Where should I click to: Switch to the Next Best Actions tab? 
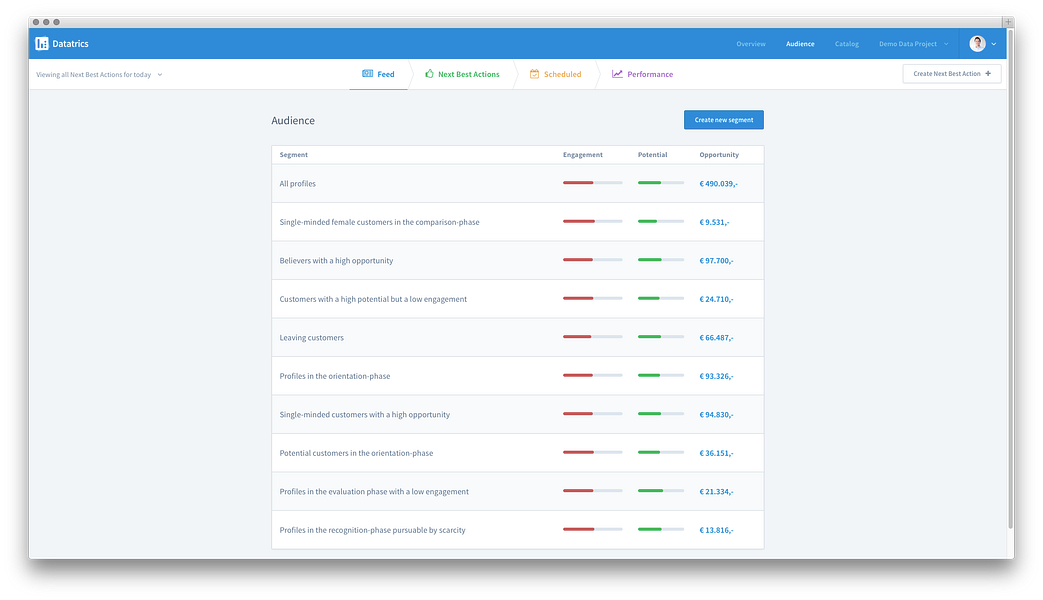pyautogui.click(x=462, y=74)
